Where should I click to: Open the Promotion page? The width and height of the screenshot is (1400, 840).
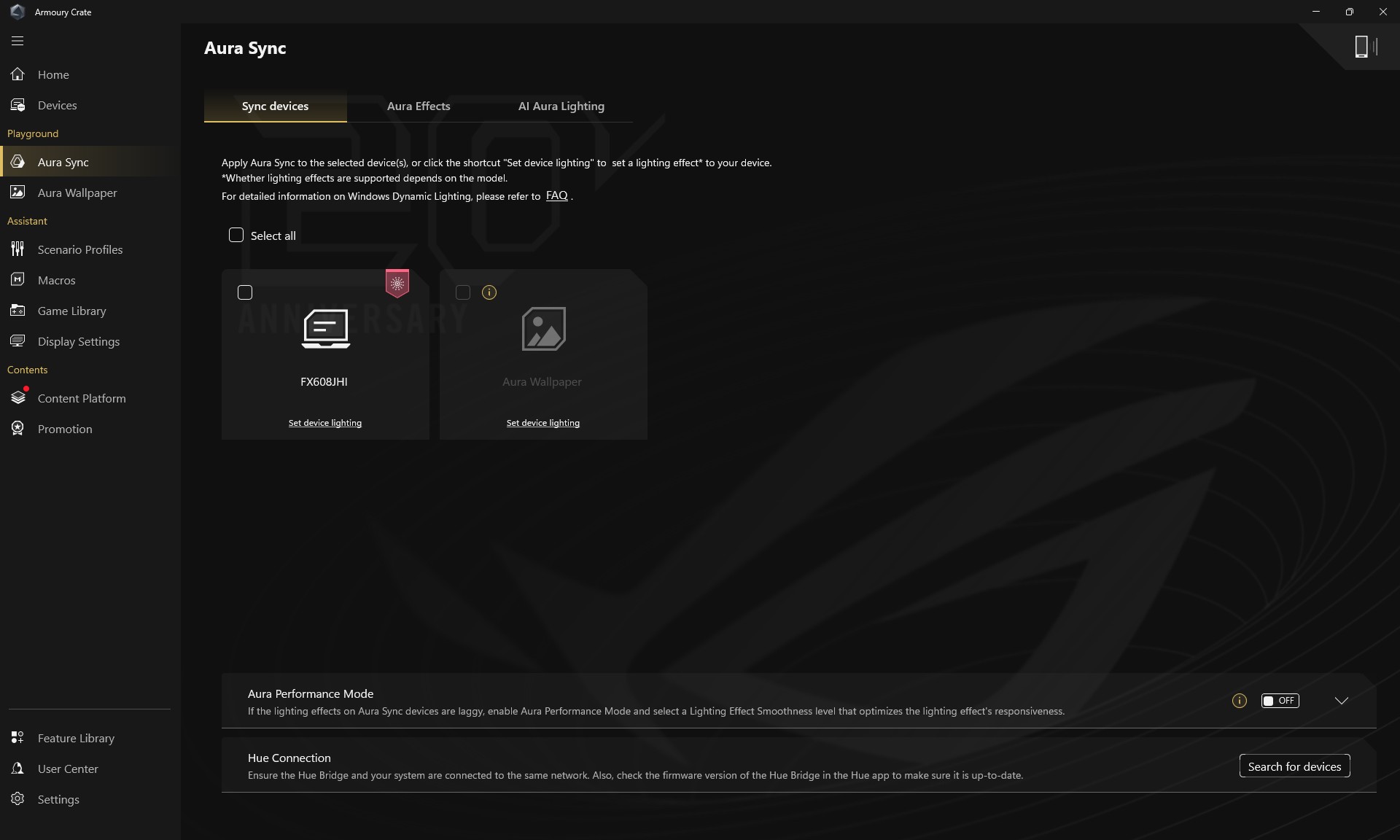click(x=90, y=429)
